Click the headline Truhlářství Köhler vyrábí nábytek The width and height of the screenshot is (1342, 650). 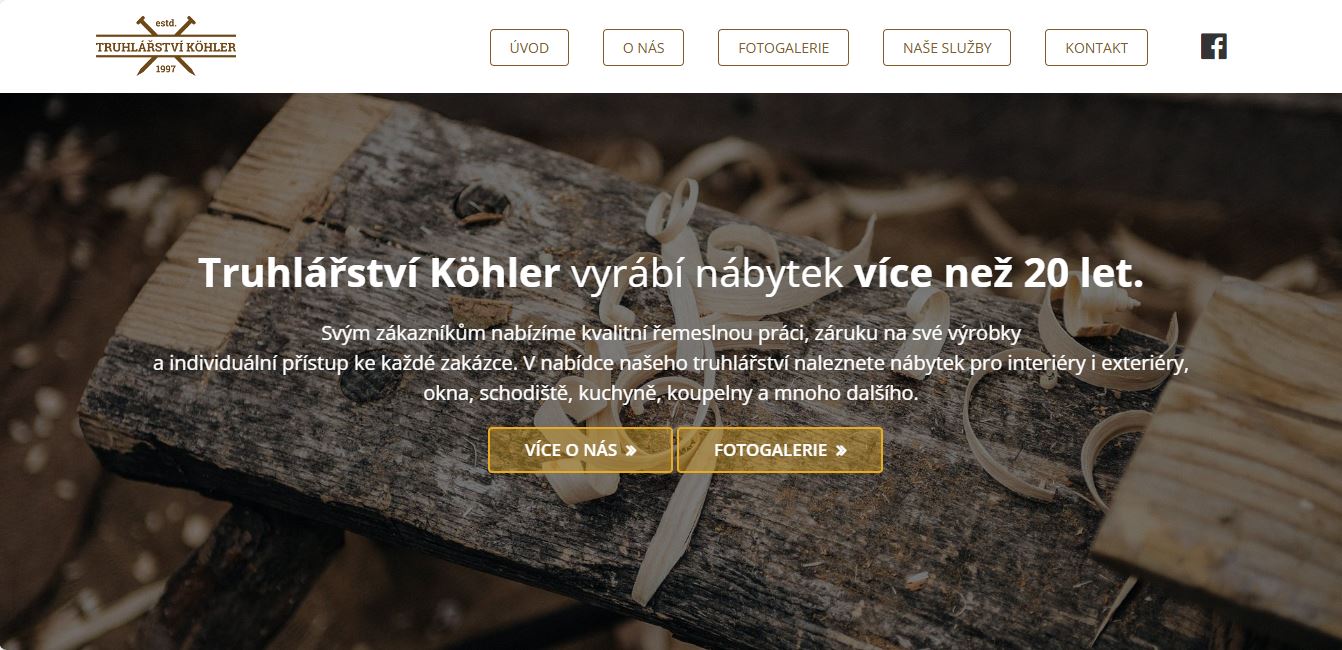[521, 273]
